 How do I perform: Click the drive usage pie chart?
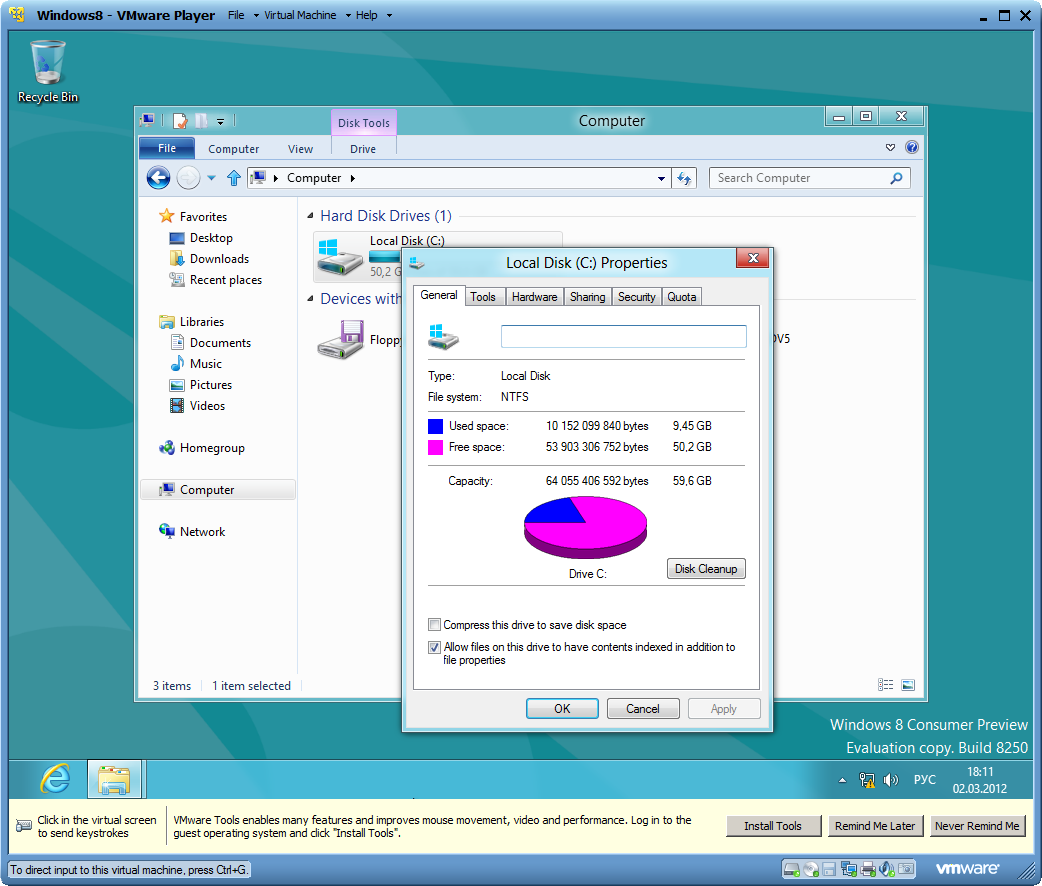tap(585, 527)
